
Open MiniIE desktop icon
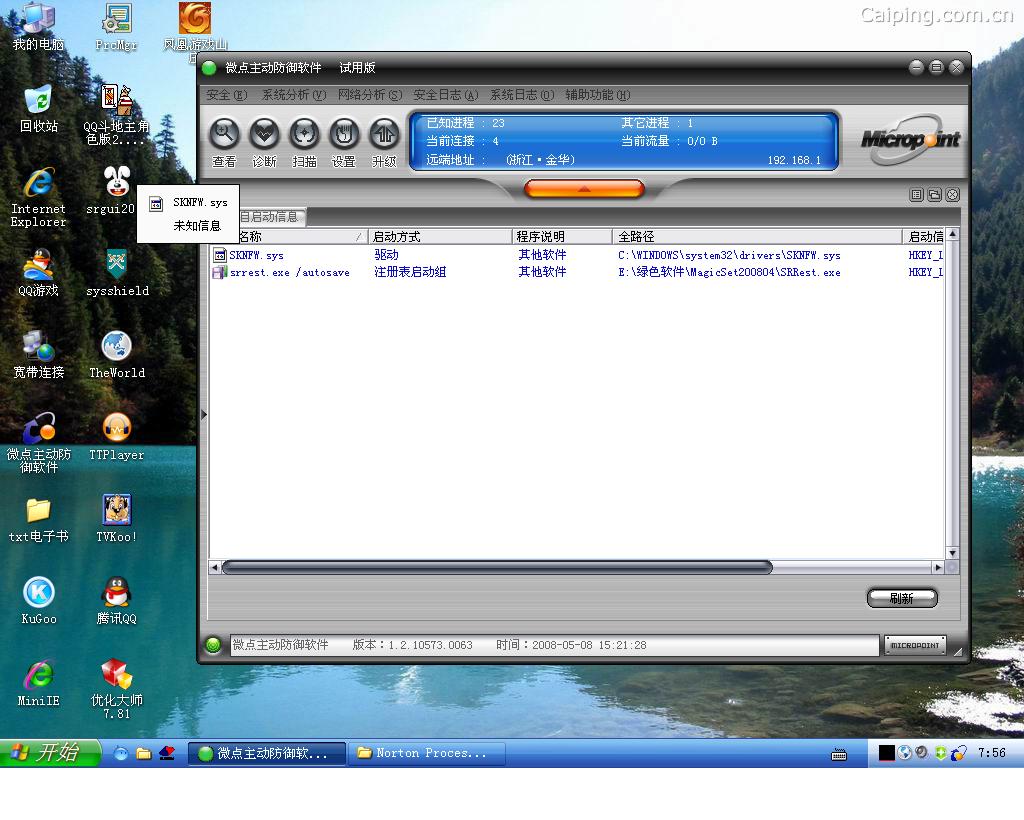point(39,684)
